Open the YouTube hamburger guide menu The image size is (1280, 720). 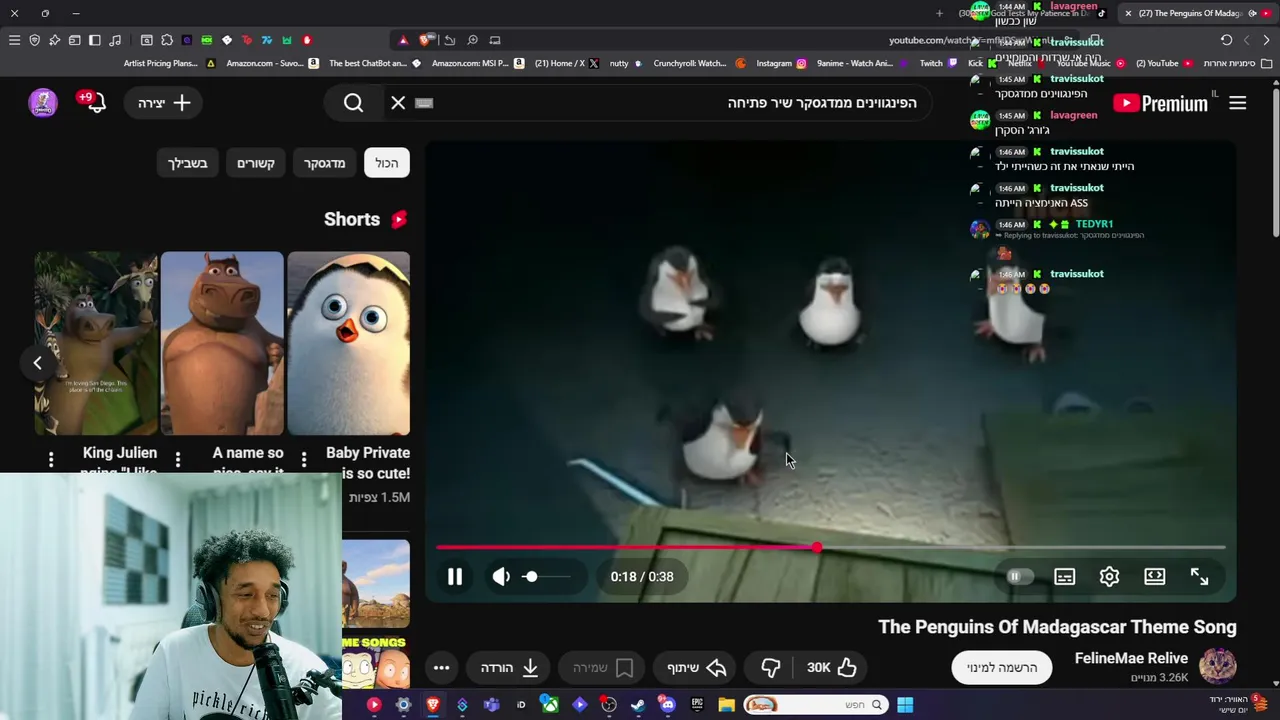(x=1238, y=103)
